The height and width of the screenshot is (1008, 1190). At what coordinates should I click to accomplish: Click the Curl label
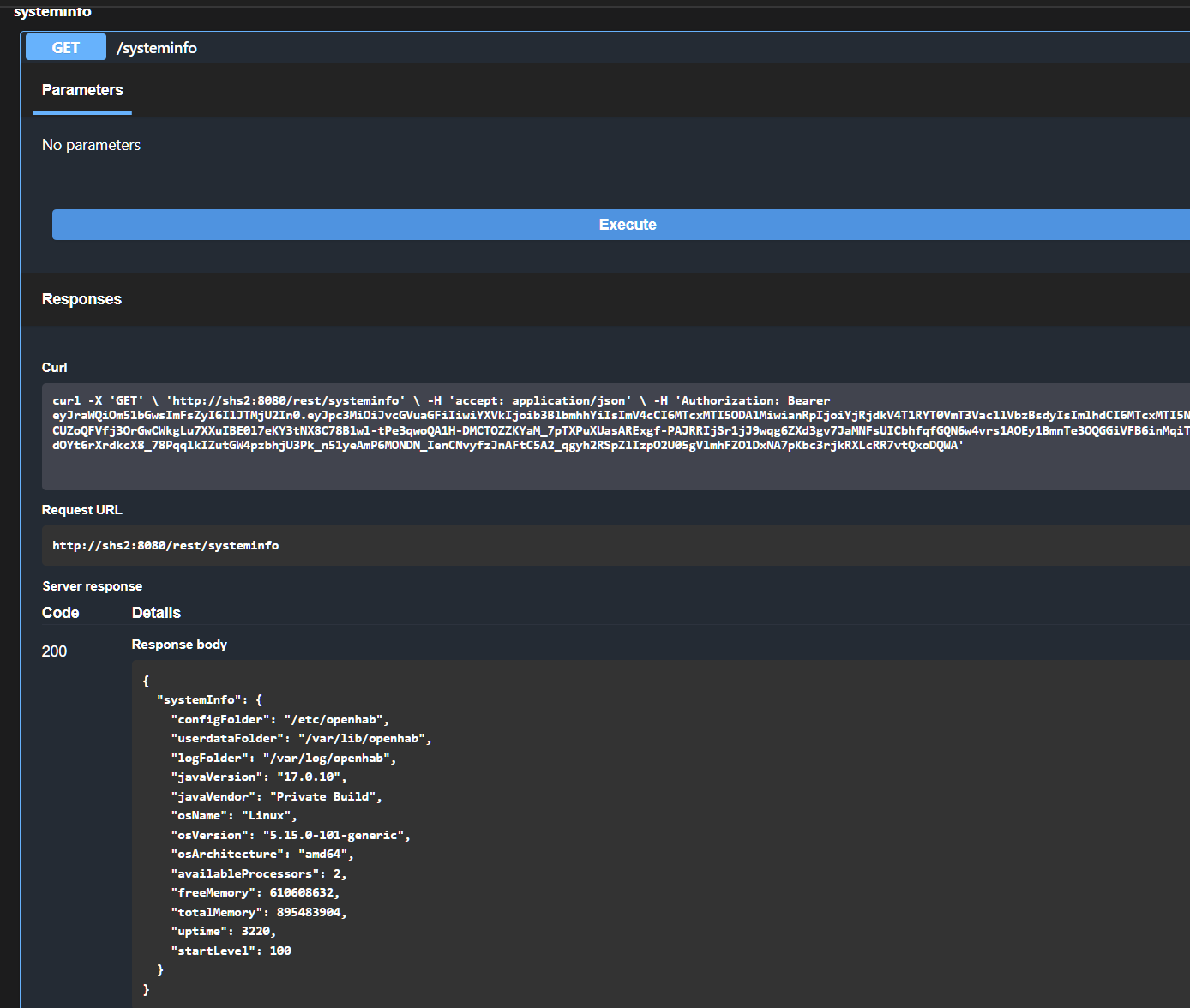click(54, 368)
